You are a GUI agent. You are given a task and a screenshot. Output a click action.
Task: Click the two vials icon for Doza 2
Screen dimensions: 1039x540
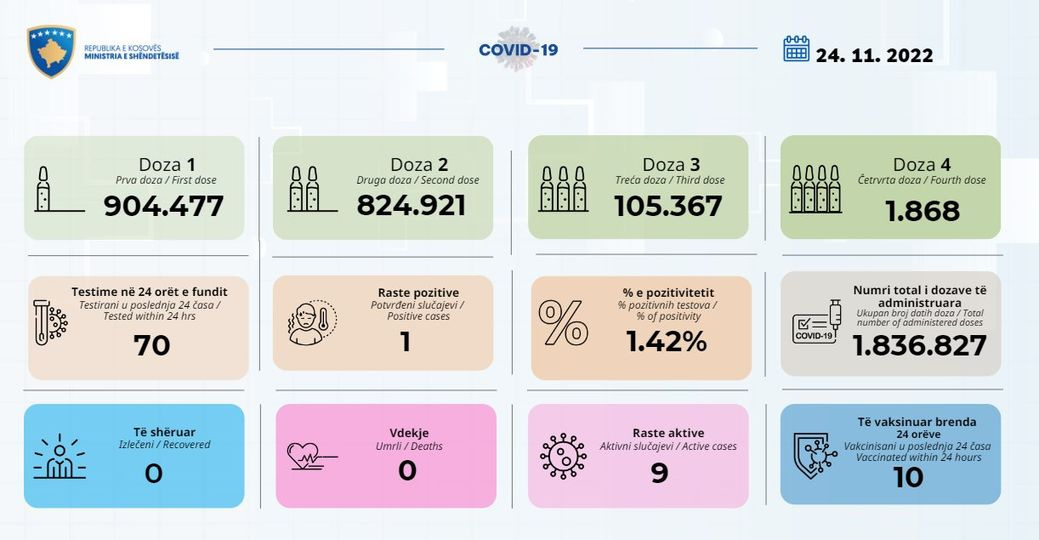point(304,189)
